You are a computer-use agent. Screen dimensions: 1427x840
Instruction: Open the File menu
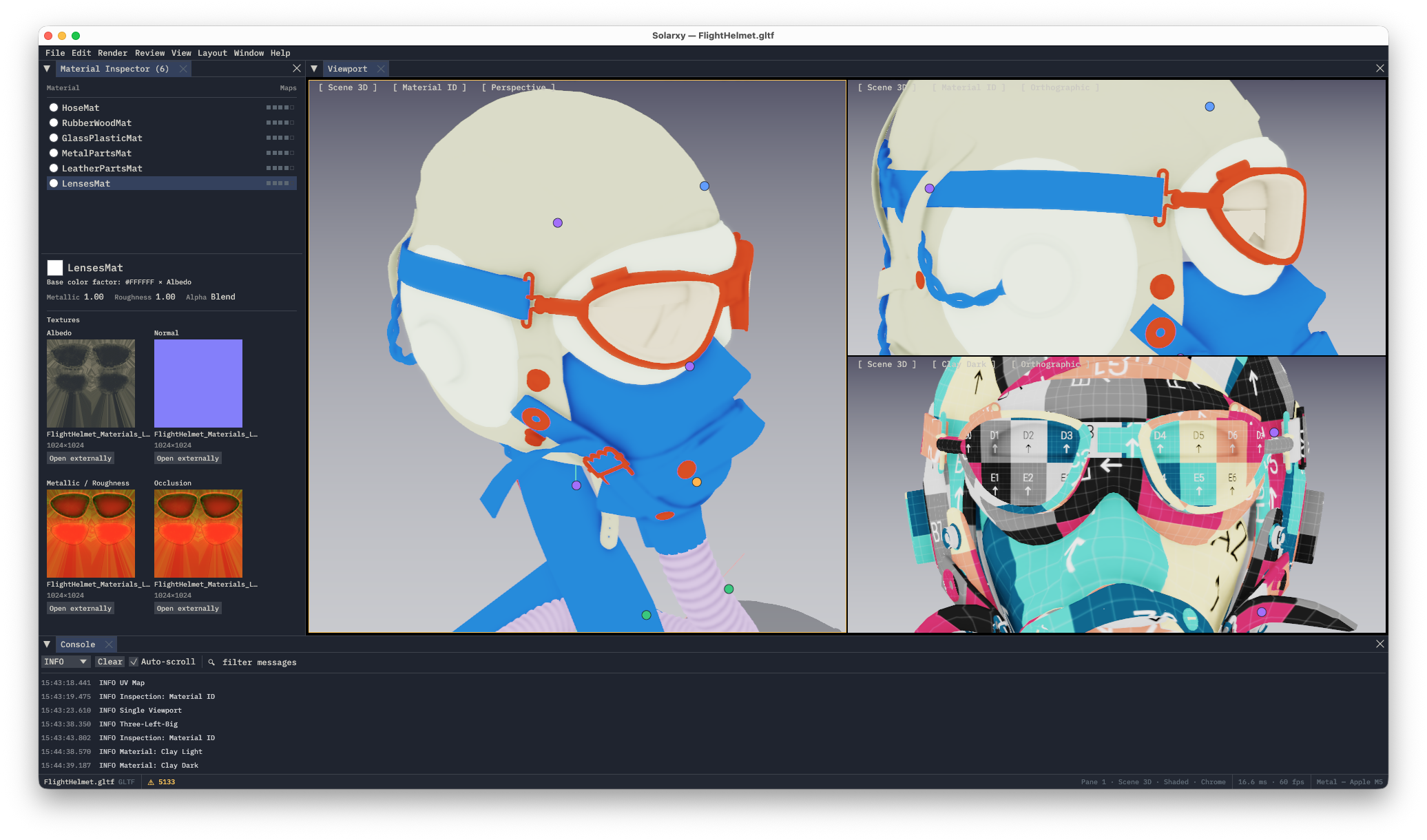click(55, 53)
